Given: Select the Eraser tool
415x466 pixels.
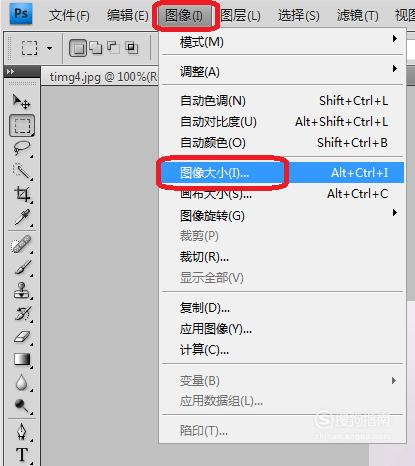Looking at the screenshot, I should (x=22, y=337).
